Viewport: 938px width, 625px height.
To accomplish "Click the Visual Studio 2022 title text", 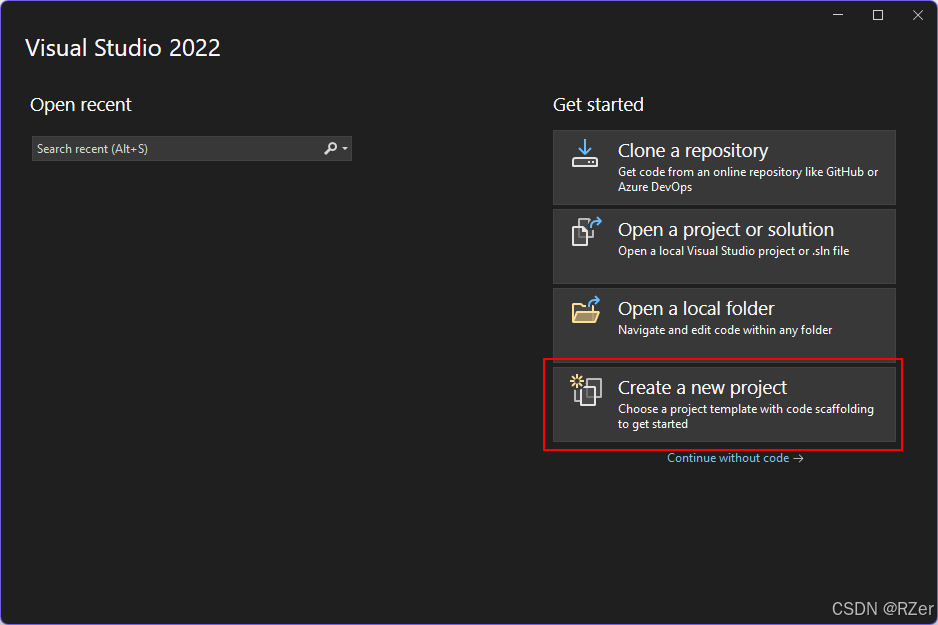I will coord(122,48).
